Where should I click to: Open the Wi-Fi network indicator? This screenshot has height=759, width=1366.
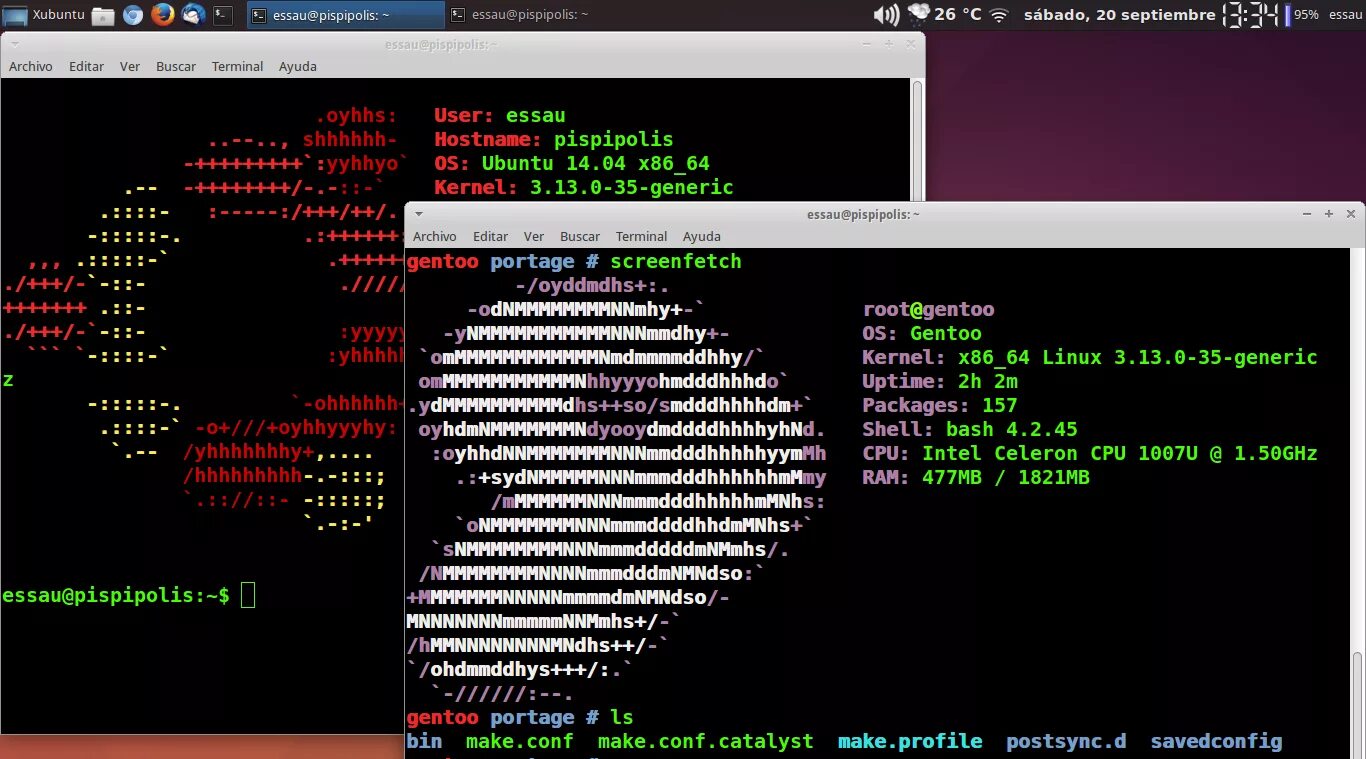[999, 15]
